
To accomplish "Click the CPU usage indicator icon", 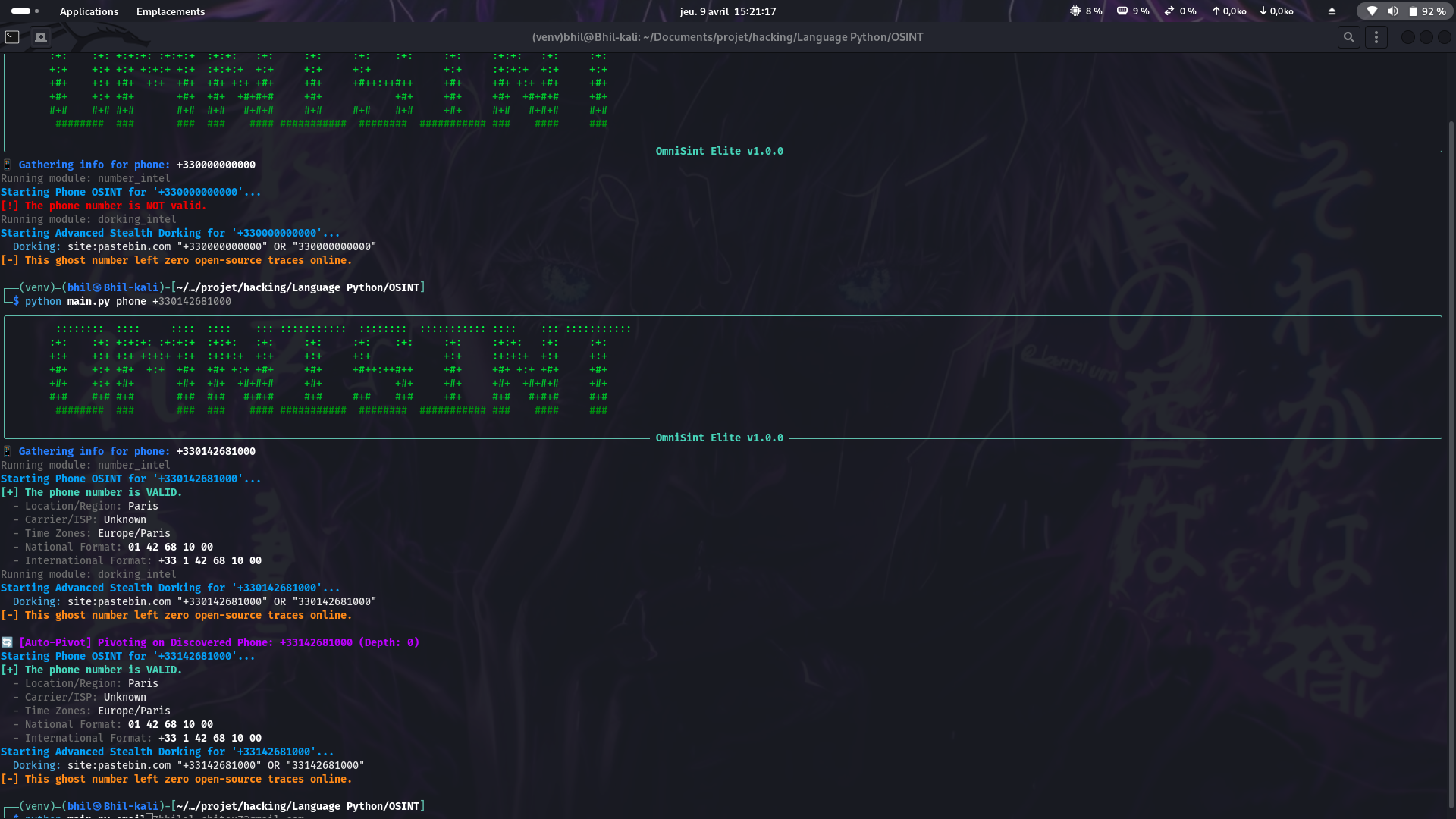I will coord(1075,11).
